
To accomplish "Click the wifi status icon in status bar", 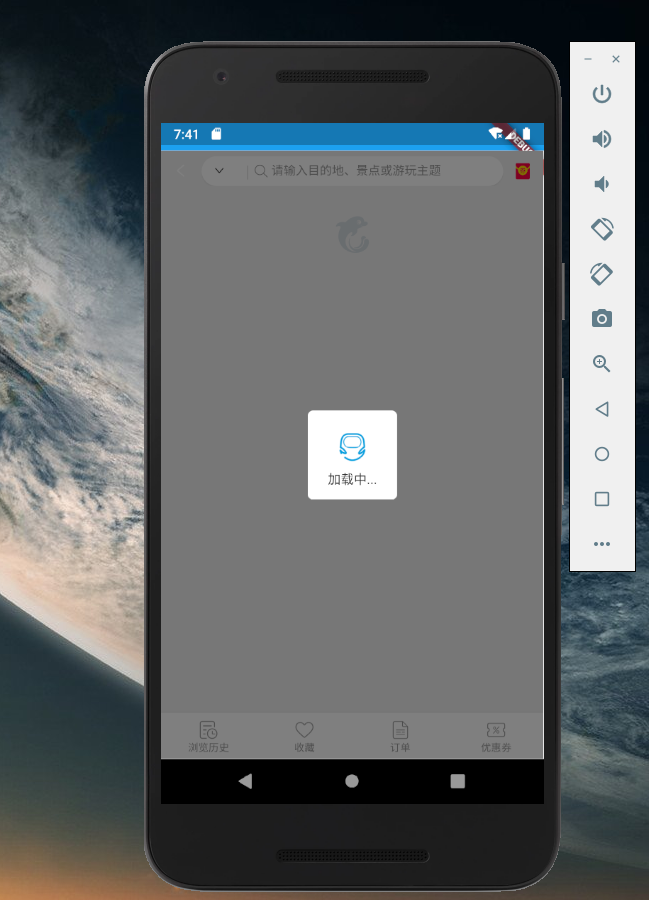I will coord(495,134).
